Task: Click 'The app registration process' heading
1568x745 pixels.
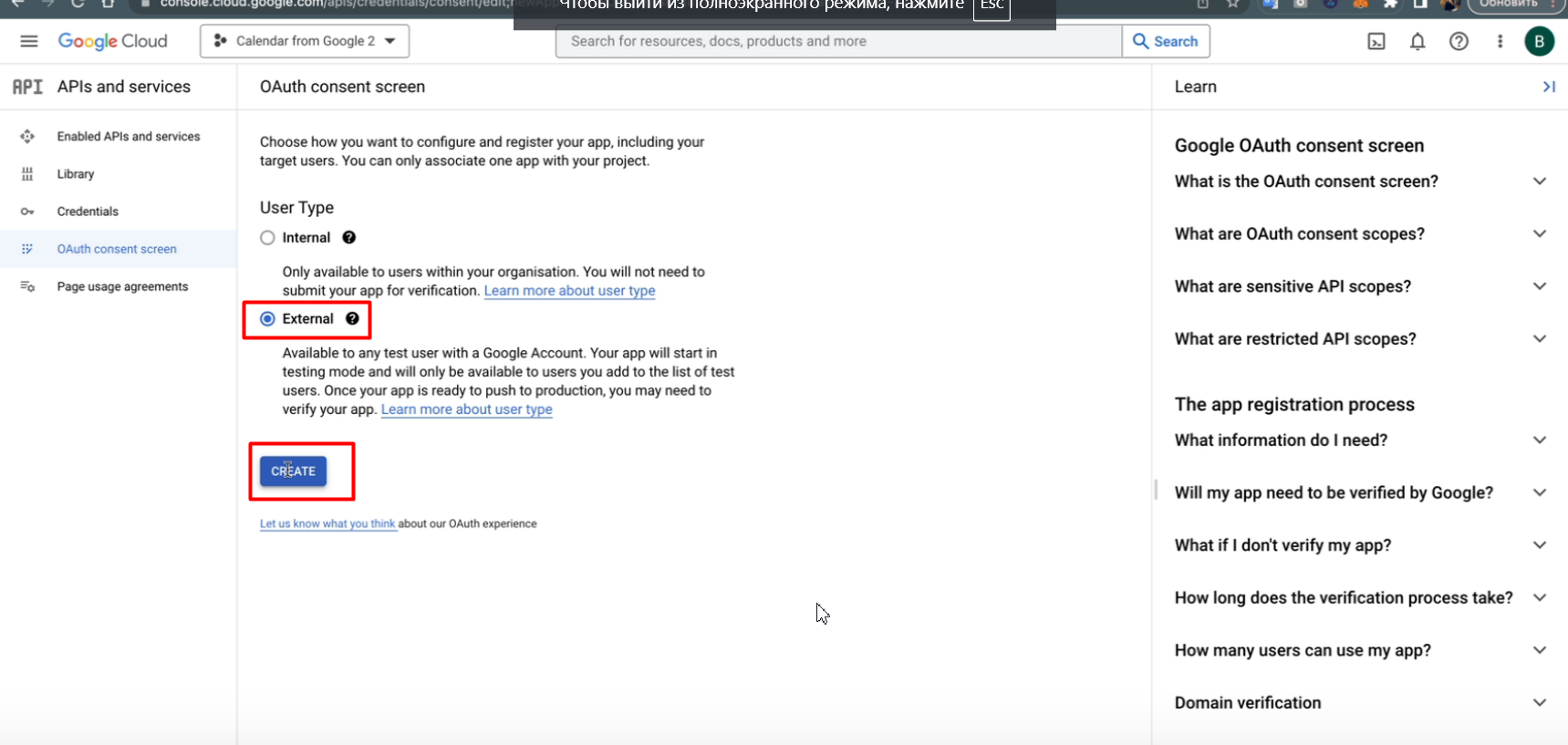Action: [x=1294, y=405]
